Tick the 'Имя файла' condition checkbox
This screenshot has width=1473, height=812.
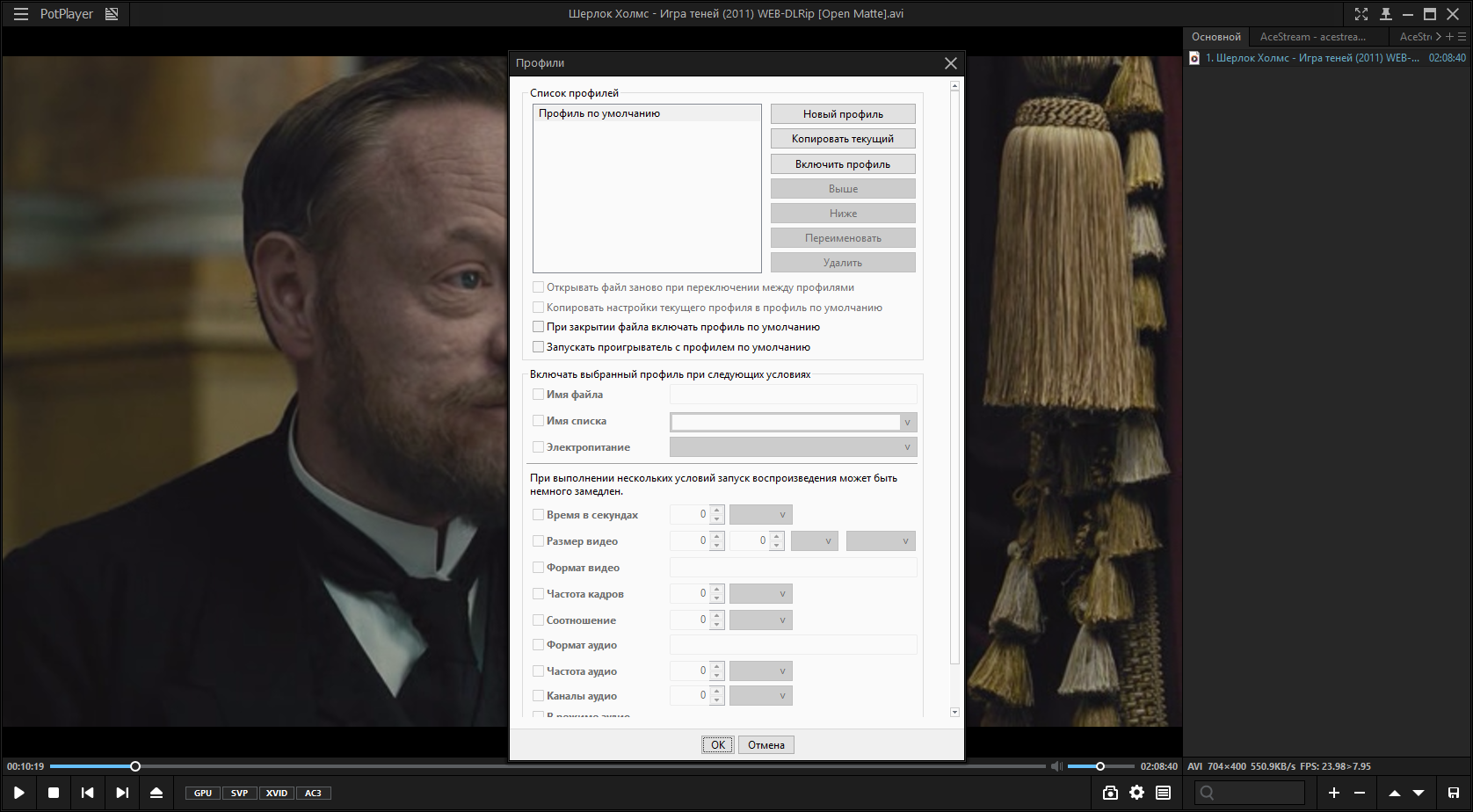point(539,395)
